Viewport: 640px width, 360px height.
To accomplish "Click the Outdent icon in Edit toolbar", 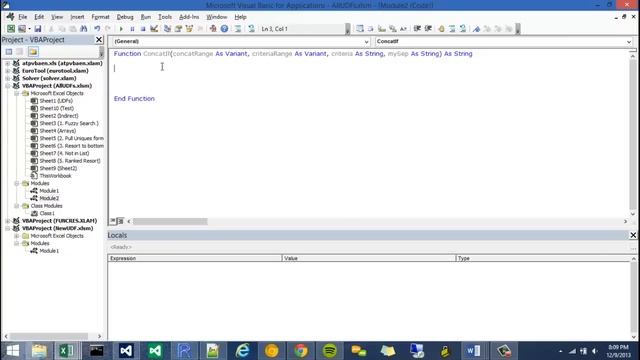I will [x=428, y=29].
